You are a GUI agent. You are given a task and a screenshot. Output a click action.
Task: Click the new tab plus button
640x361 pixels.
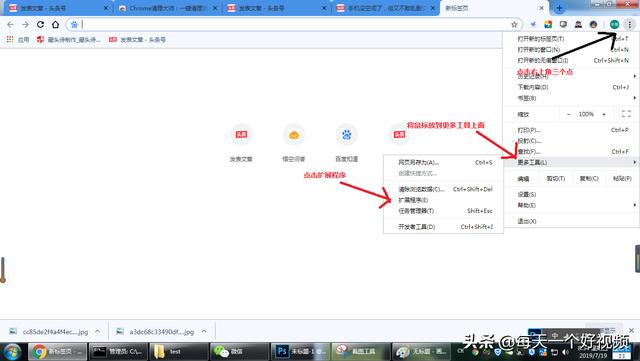pos(559,8)
